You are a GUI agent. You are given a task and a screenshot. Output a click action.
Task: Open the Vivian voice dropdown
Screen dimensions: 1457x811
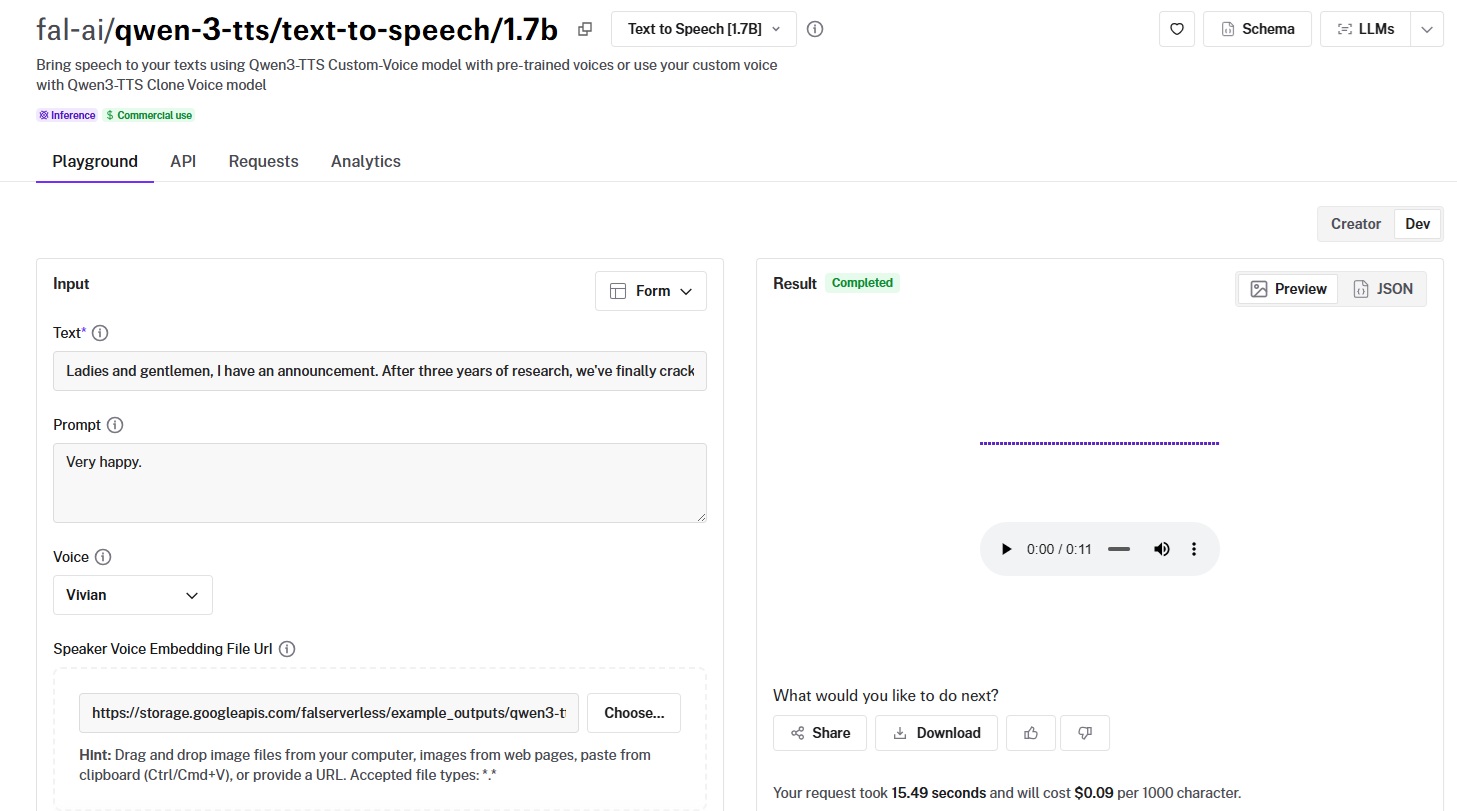(132, 595)
